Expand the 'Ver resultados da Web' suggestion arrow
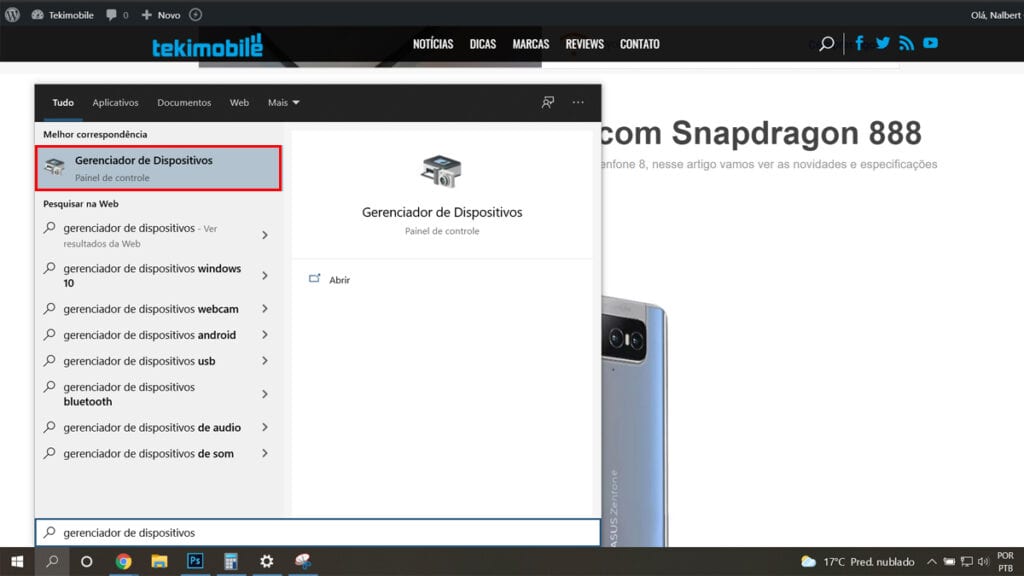Viewport: 1024px width, 576px height. pos(264,235)
